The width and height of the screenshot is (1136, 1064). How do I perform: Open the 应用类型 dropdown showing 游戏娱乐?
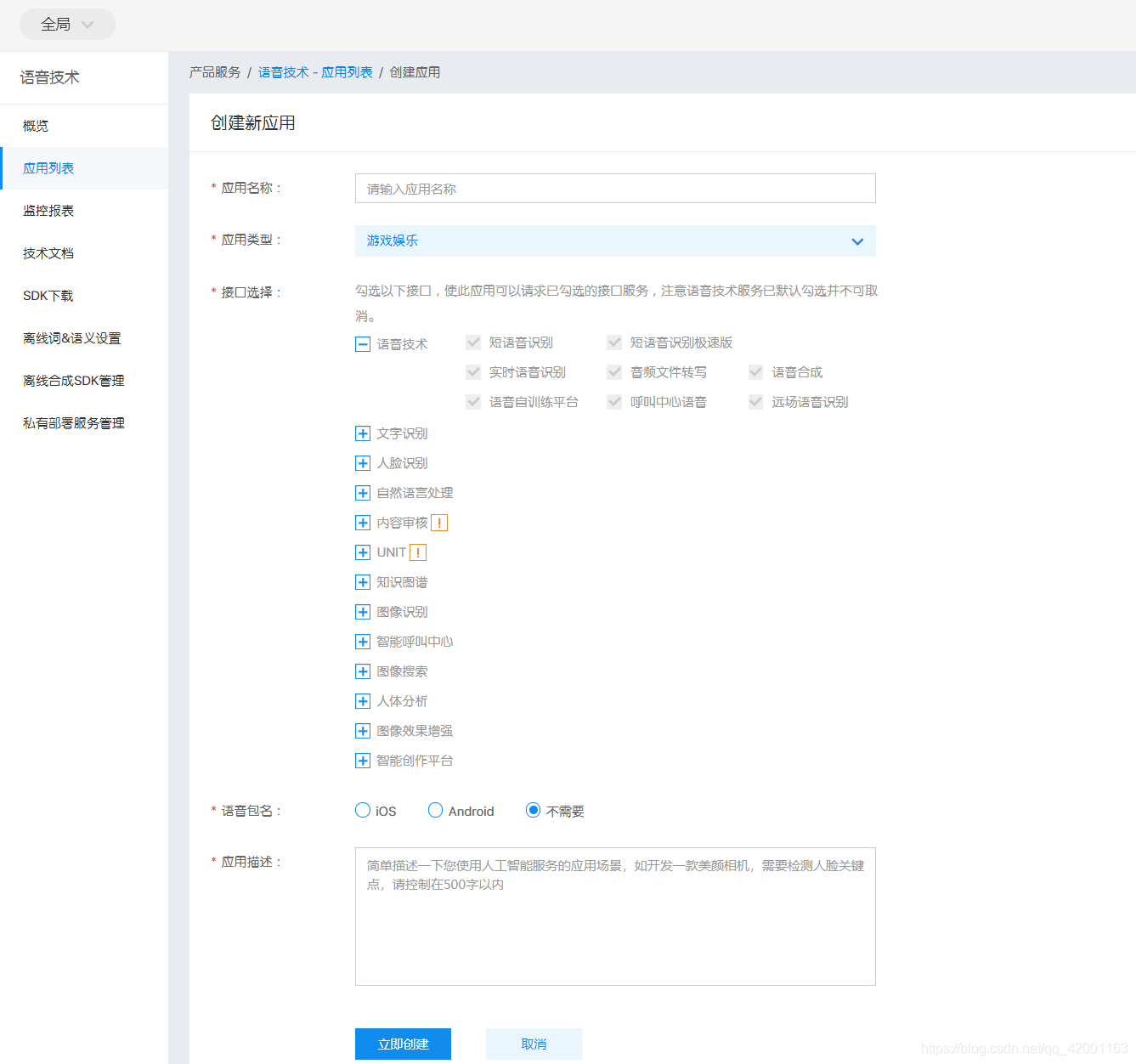(x=615, y=241)
